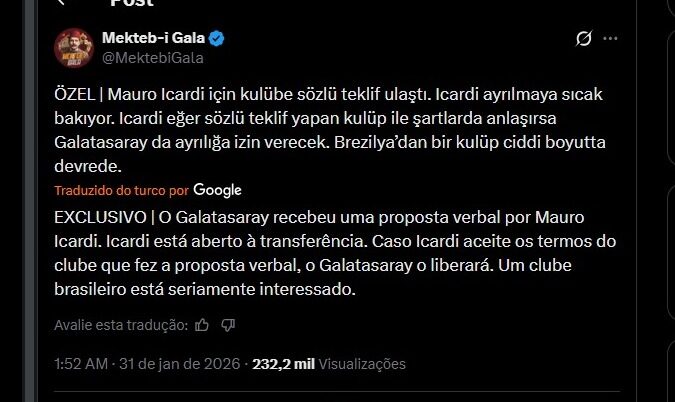
Task: Click the blue verified badge
Action: click(217, 38)
